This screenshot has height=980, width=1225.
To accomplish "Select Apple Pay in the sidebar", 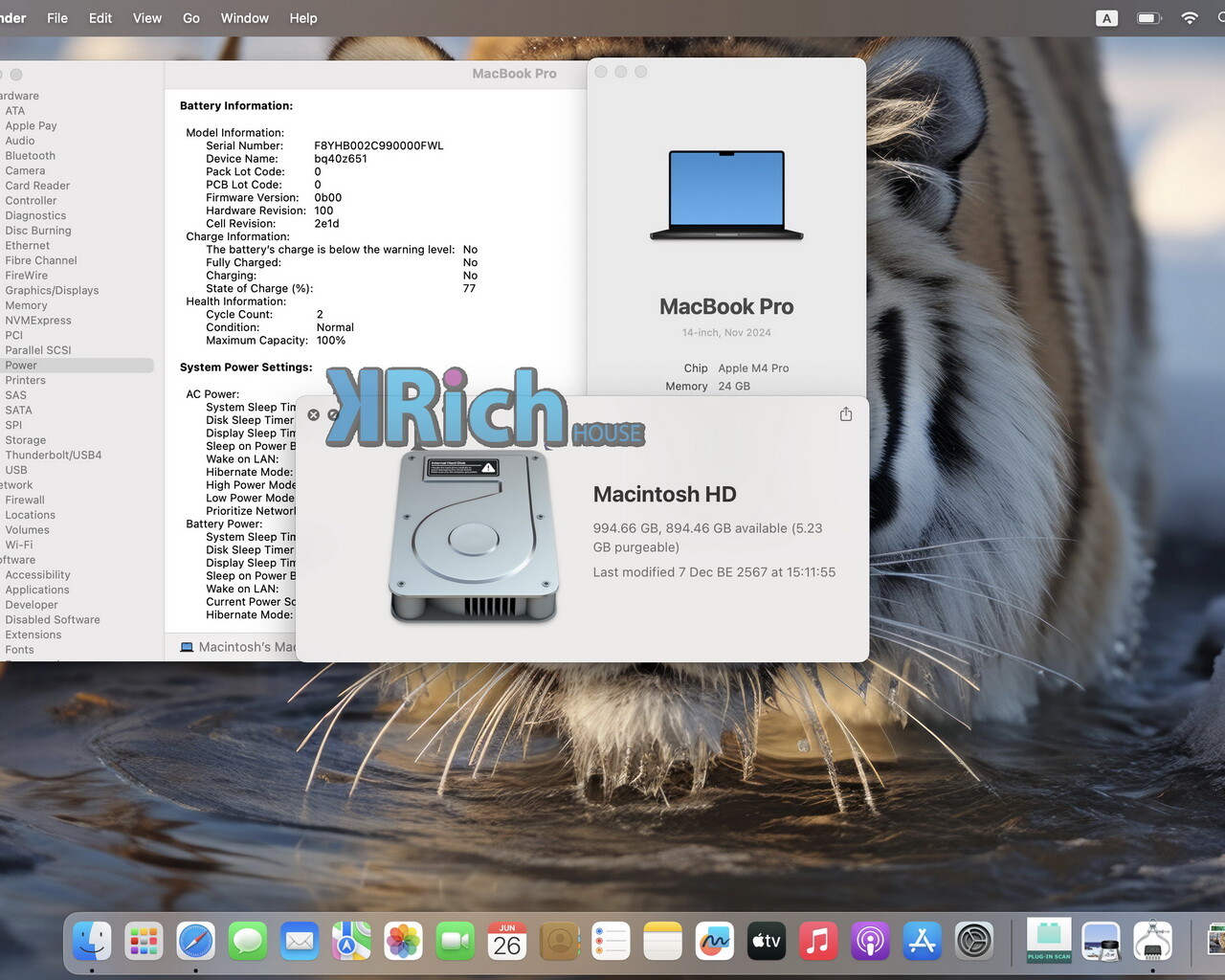I will (x=31, y=125).
